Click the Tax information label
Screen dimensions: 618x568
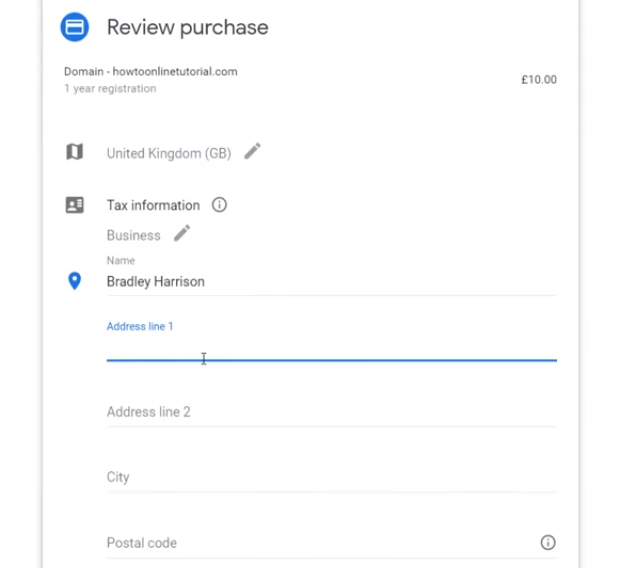coord(153,205)
